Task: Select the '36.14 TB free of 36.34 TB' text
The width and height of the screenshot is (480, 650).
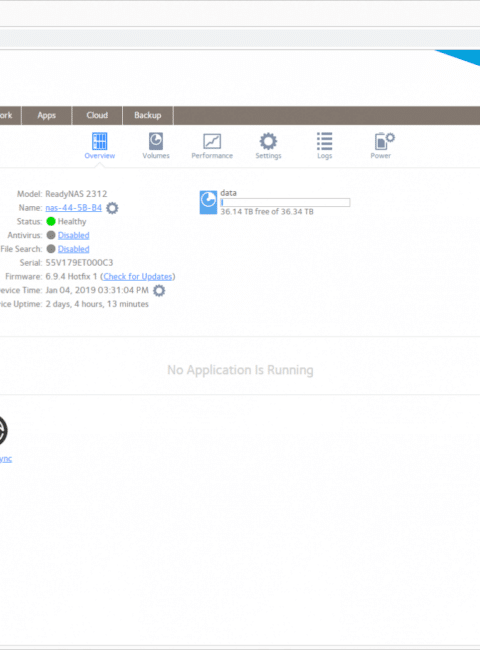Action: point(267,211)
